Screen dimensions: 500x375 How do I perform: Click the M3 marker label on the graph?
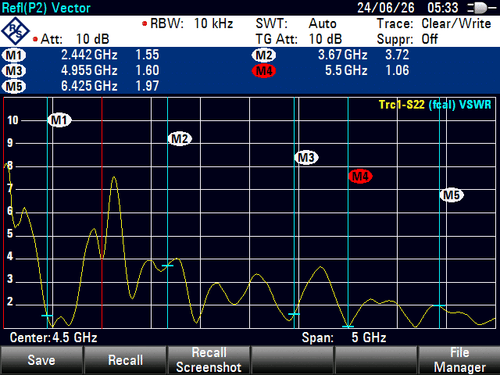point(306,157)
